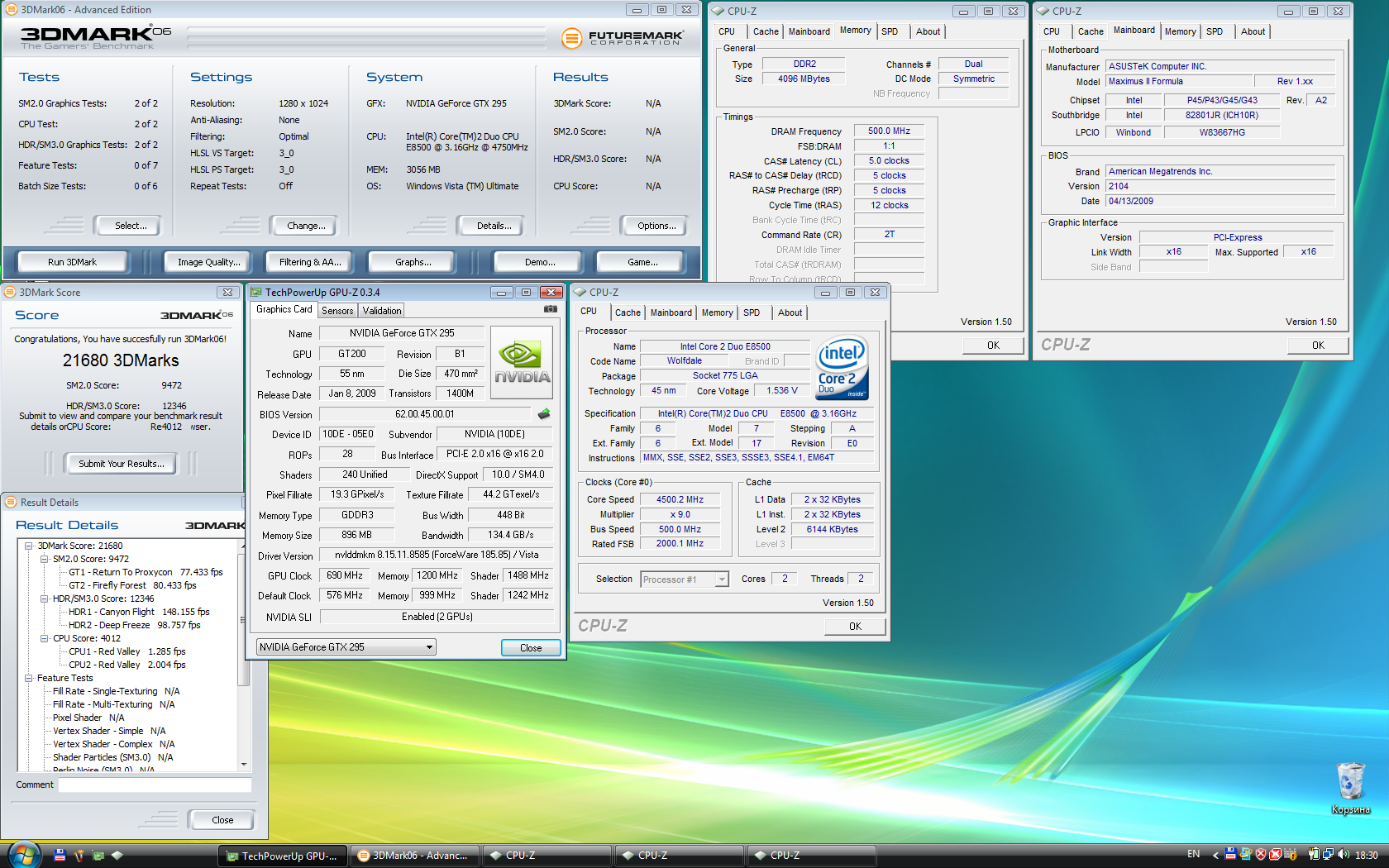Screen dimensions: 1389x868
Task: Click the Graphs... button
Action: [x=413, y=262]
